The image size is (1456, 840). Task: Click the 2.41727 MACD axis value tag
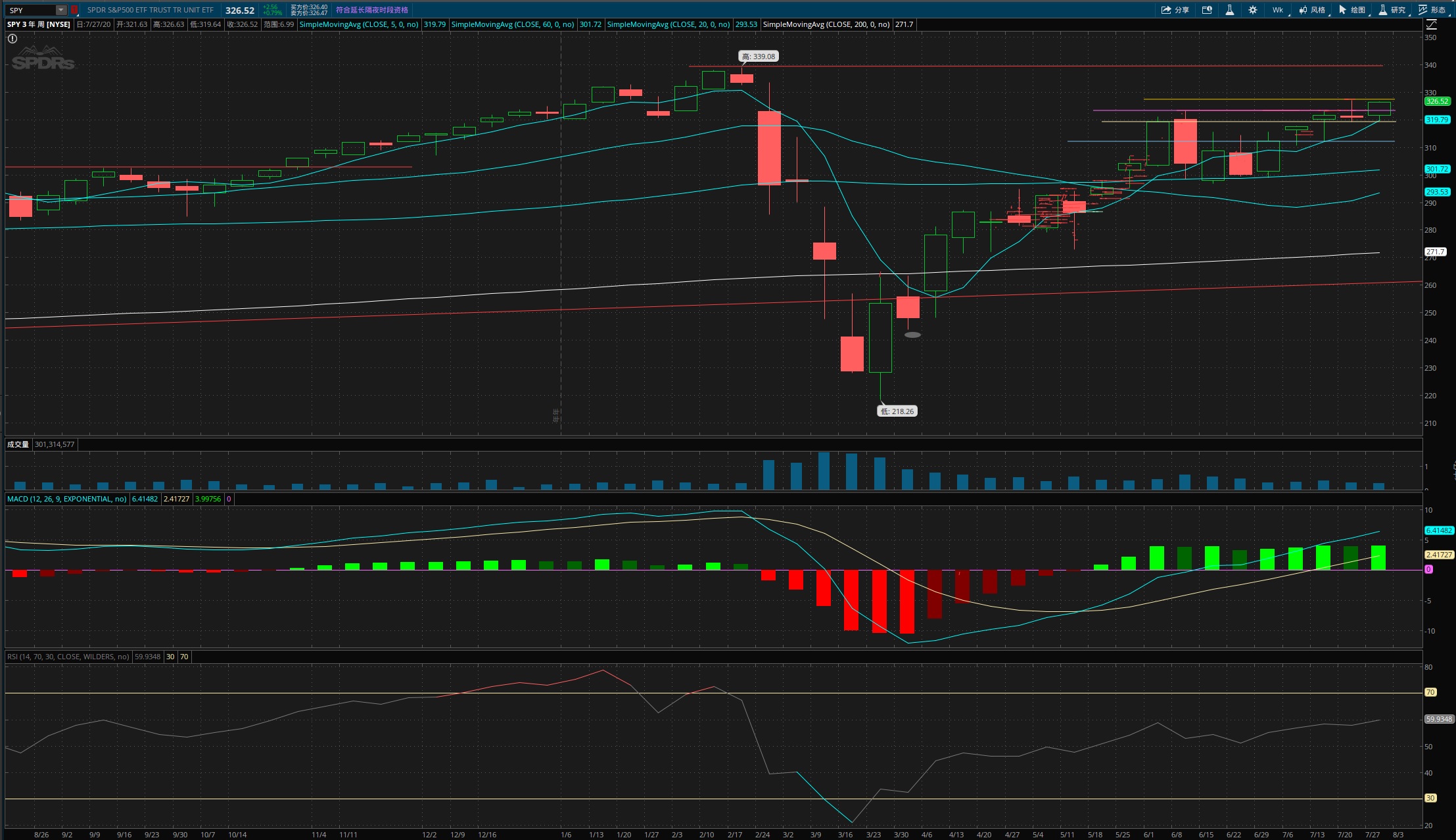pos(1439,555)
